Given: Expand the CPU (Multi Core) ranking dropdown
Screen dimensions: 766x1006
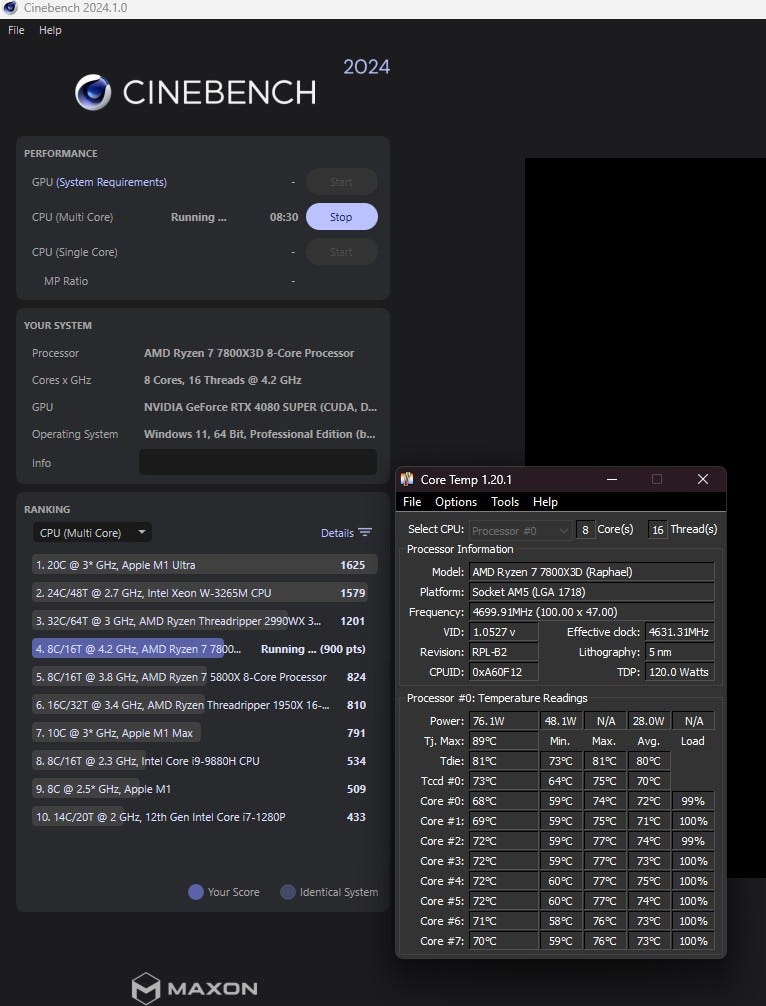Looking at the screenshot, I should click(92, 533).
